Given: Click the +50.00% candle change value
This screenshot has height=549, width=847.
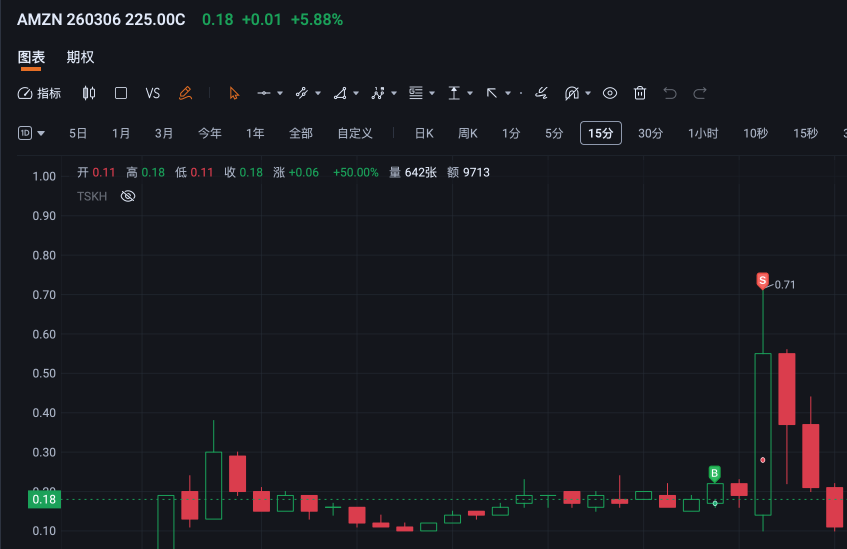Looking at the screenshot, I should pyautogui.click(x=355, y=172).
